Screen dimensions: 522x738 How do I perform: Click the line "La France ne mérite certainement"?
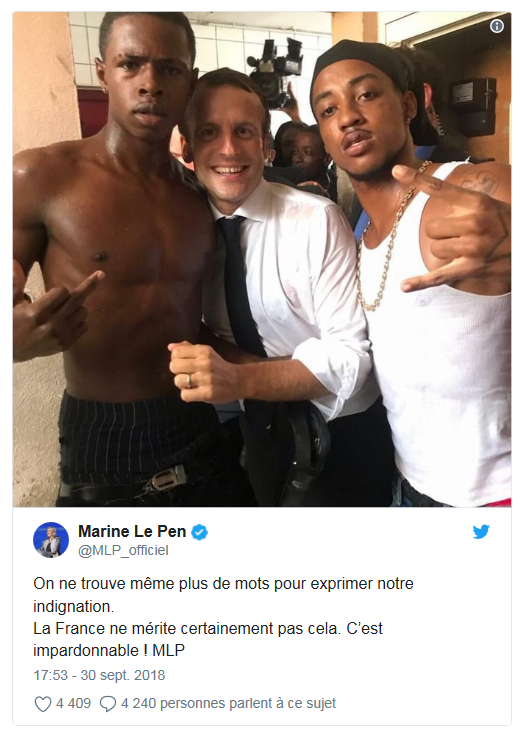pyautogui.click(x=208, y=629)
